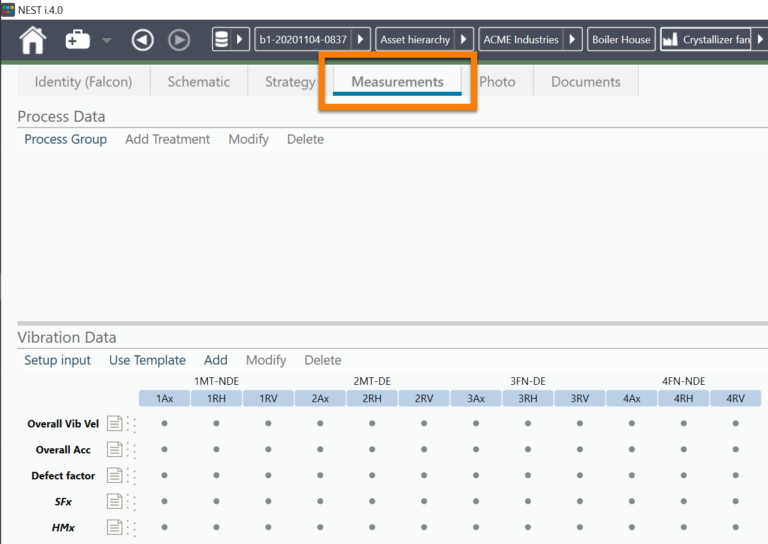Go to the Home screen icon
768x544 pixels.
point(33,40)
